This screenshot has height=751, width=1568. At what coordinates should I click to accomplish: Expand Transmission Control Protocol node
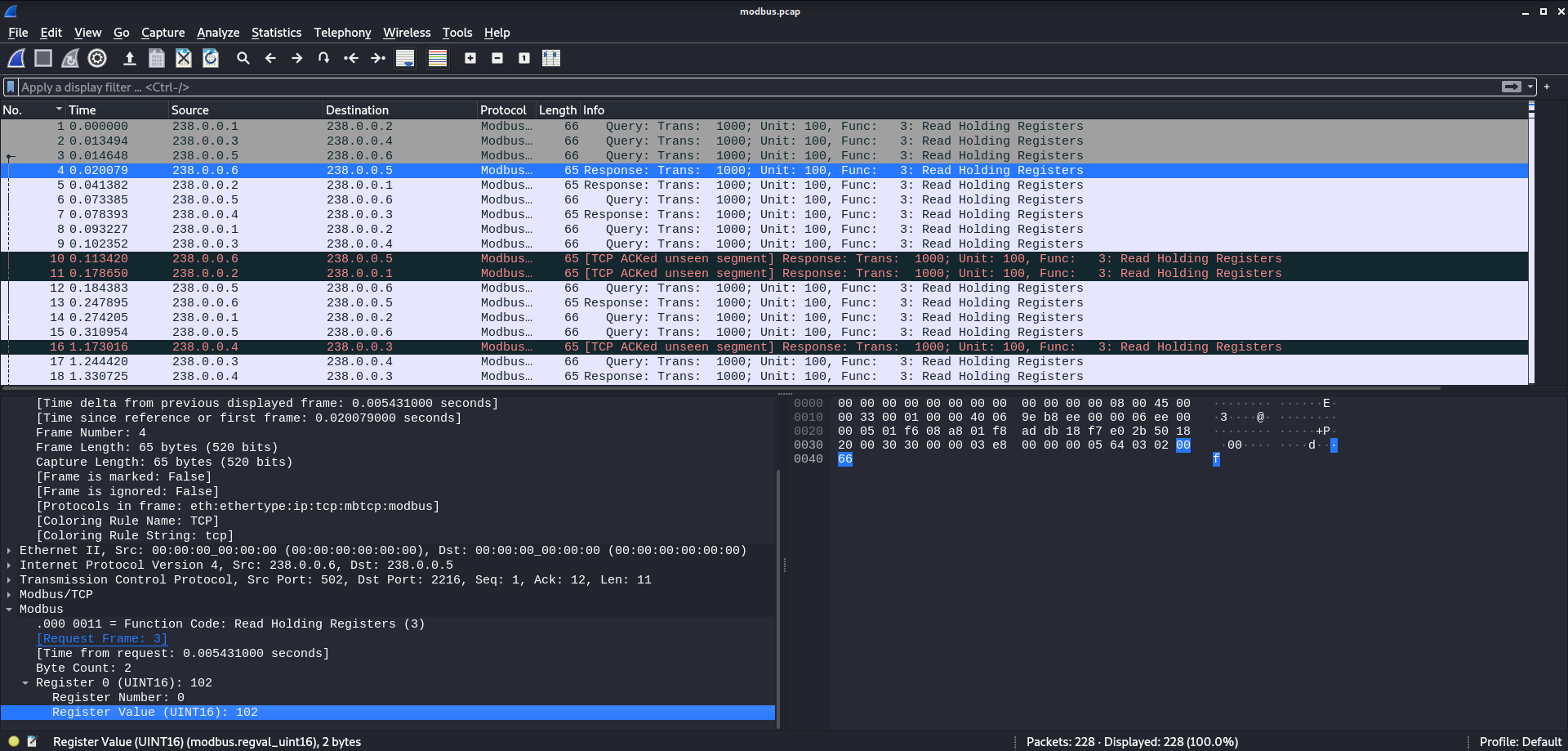[x=9, y=580]
